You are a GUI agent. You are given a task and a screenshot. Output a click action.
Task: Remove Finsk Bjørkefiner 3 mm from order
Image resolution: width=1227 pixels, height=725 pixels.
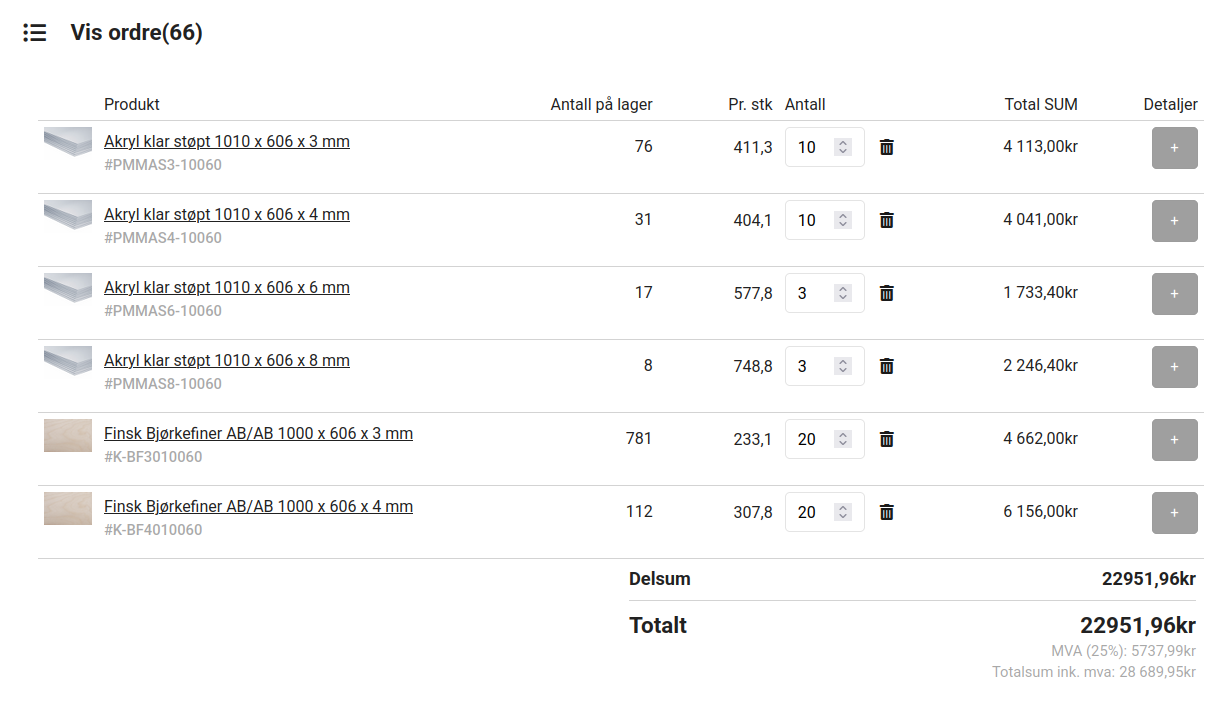point(886,439)
